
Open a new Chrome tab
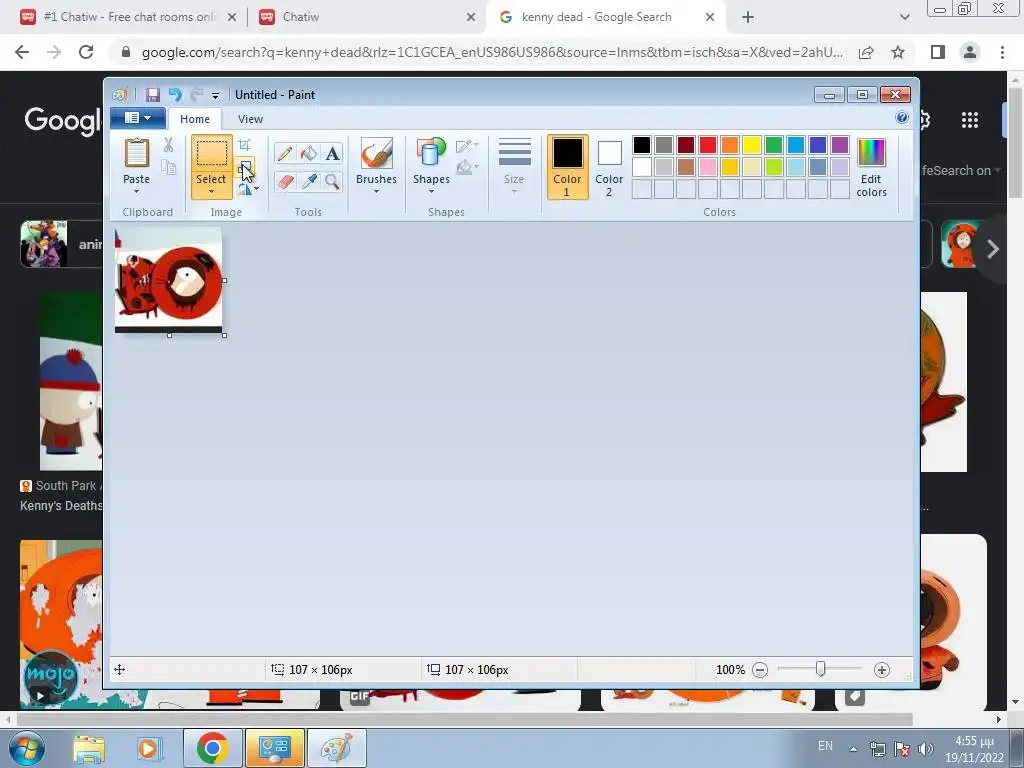748,18
